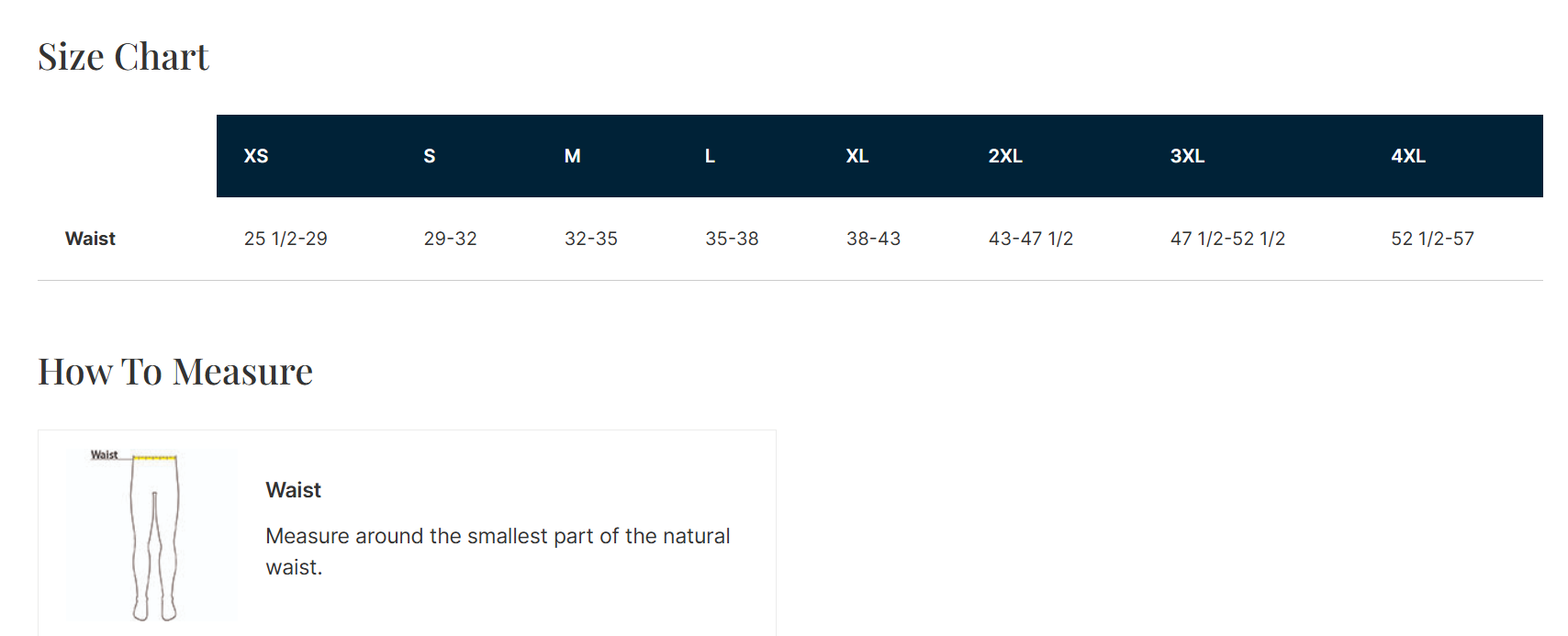Select the 25 1/2-29 waist value
Viewport: 1568px width, 636px height.
pyautogui.click(x=286, y=239)
